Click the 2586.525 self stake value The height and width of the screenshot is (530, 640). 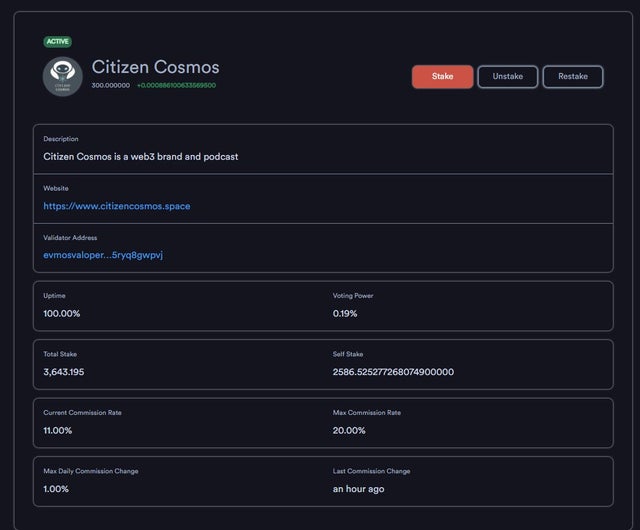coord(393,372)
